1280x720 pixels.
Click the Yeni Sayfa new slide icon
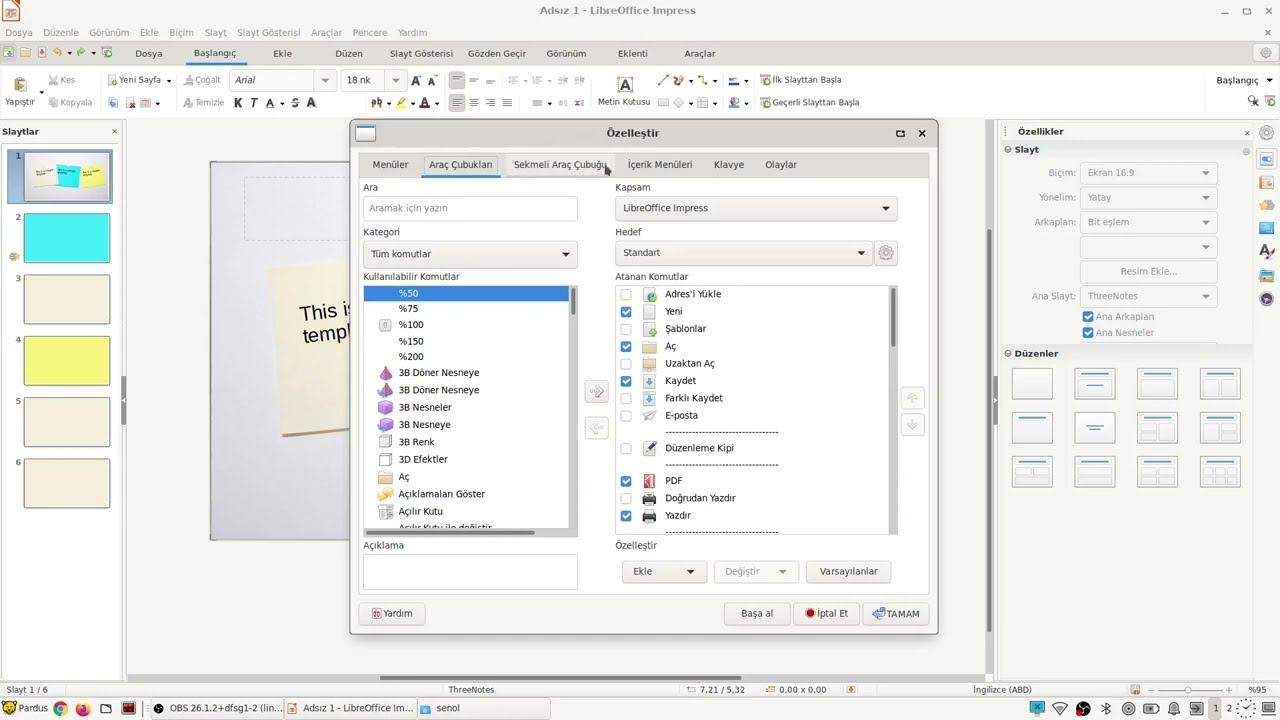pyautogui.click(x=113, y=80)
